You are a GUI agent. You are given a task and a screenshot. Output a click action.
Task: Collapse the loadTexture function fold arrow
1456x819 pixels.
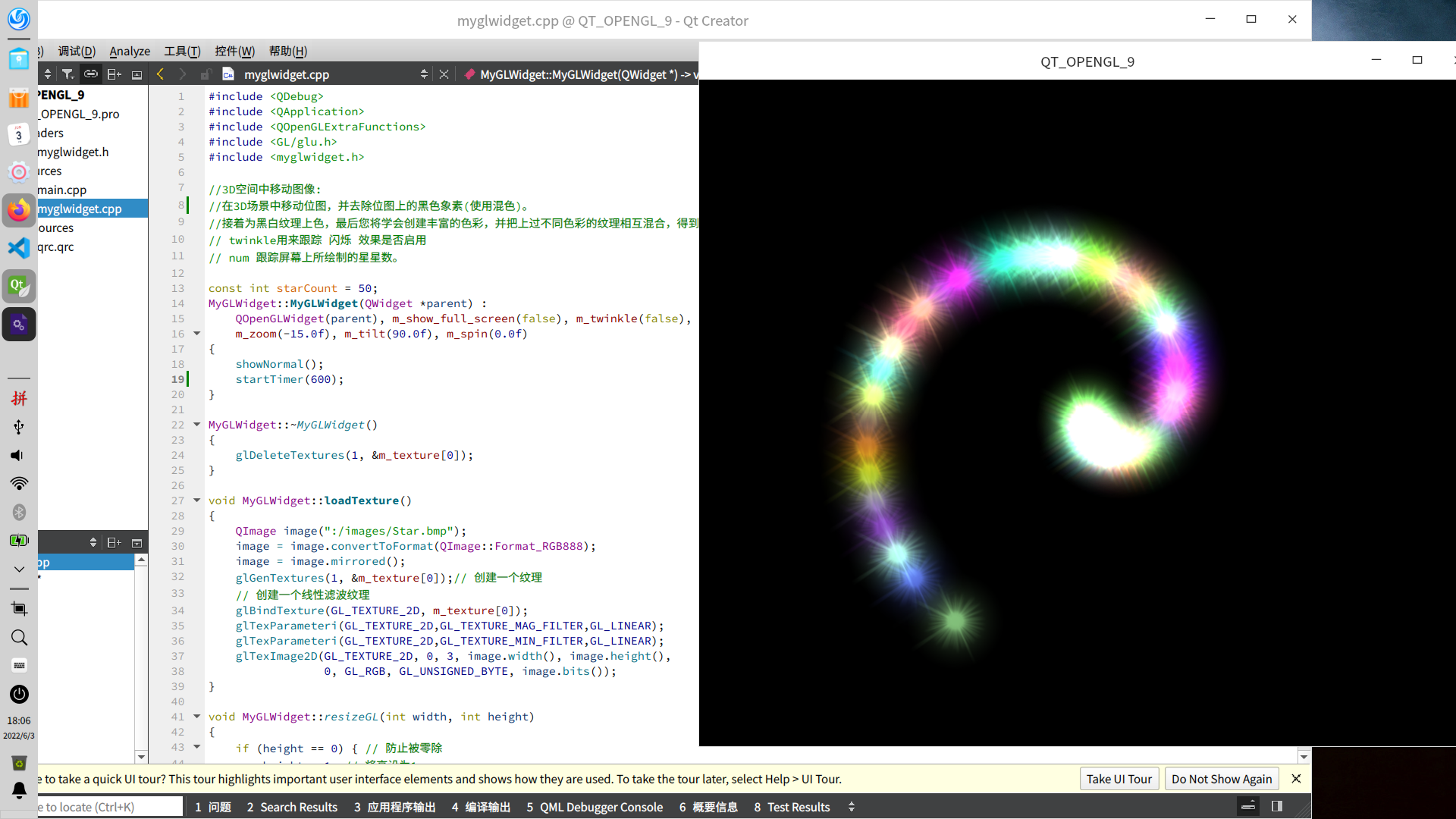coord(196,500)
